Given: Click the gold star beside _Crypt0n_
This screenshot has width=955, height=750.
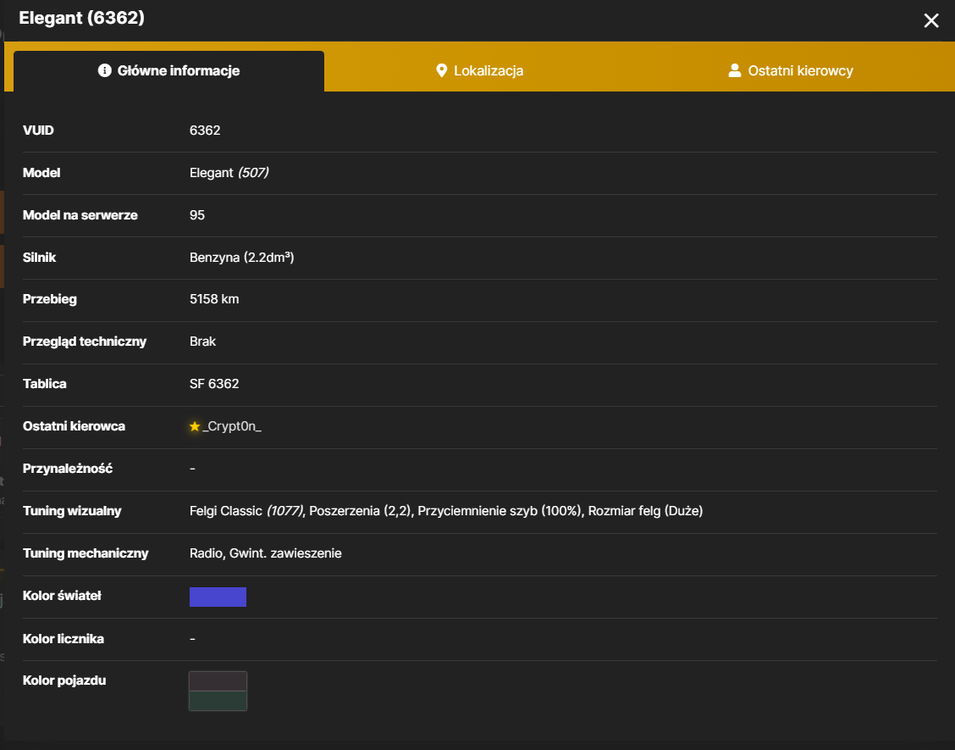Looking at the screenshot, I should (195, 426).
